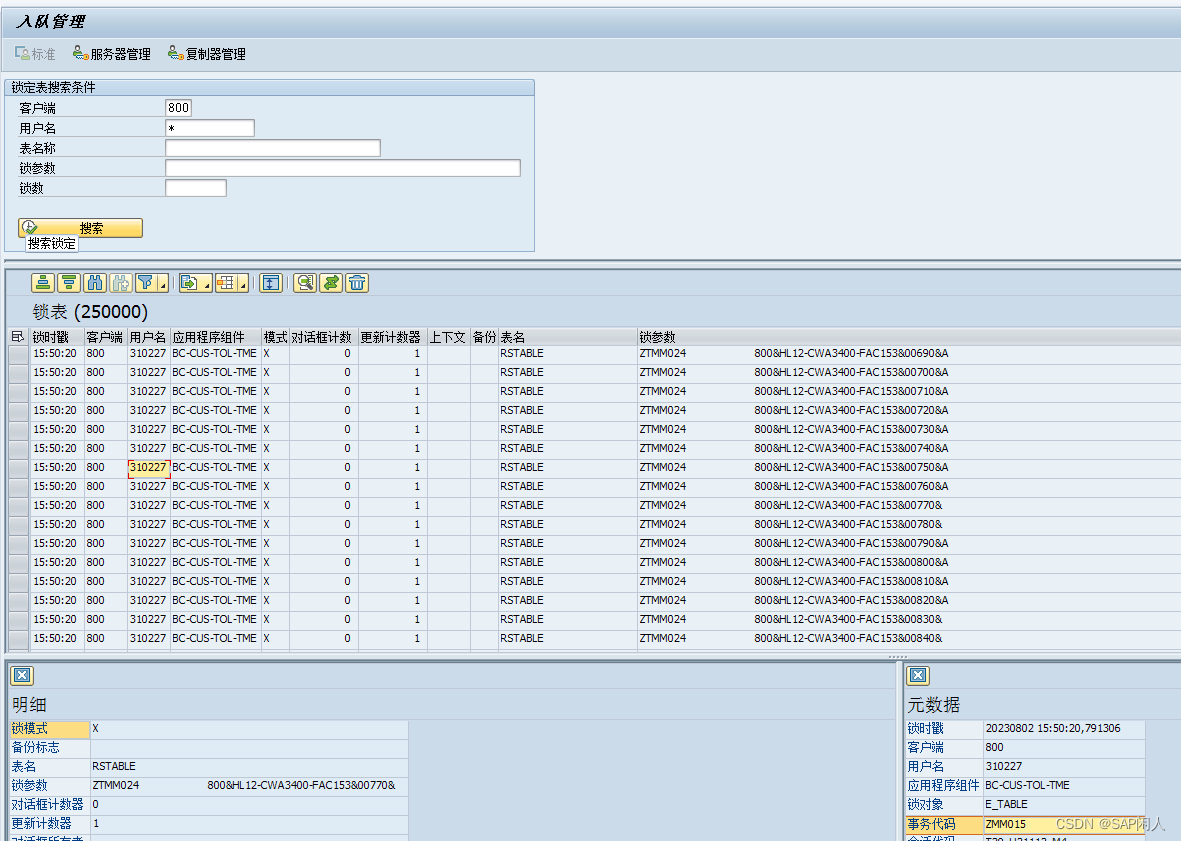Click the export spreadsheet icon
This screenshot has height=841, width=1181.
(x=189, y=283)
